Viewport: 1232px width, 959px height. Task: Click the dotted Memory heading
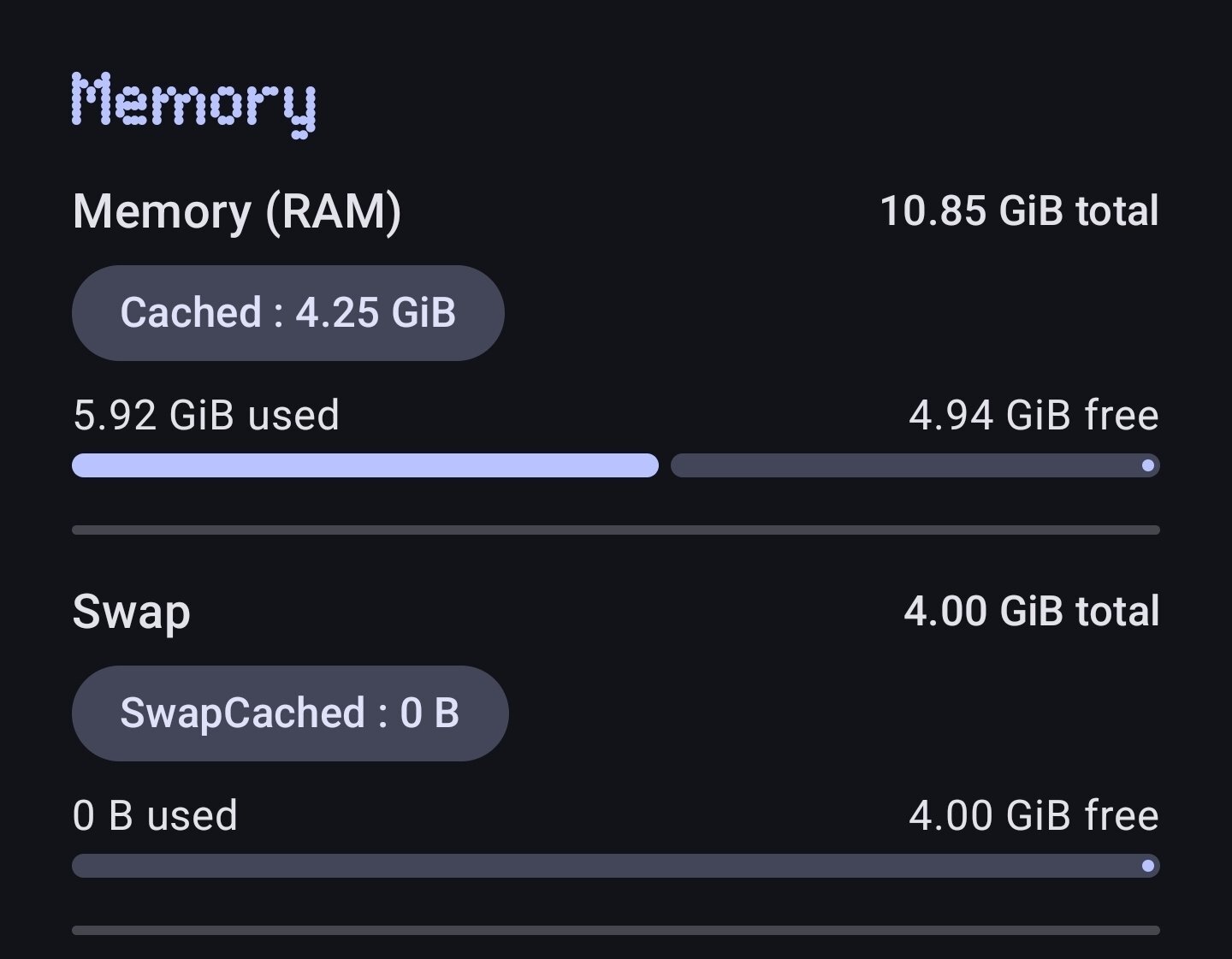[x=194, y=103]
